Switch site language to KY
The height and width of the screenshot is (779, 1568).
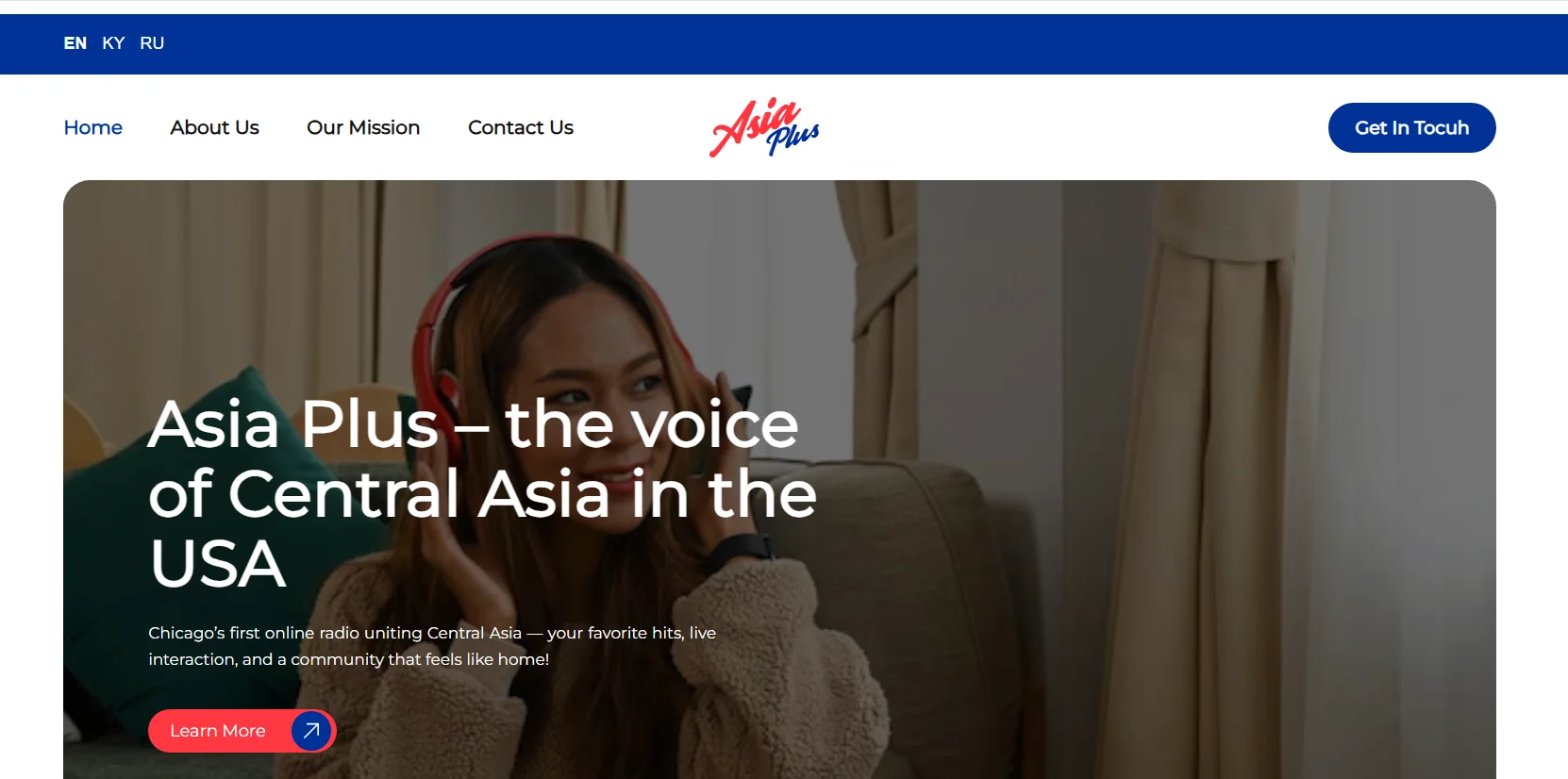click(x=113, y=43)
